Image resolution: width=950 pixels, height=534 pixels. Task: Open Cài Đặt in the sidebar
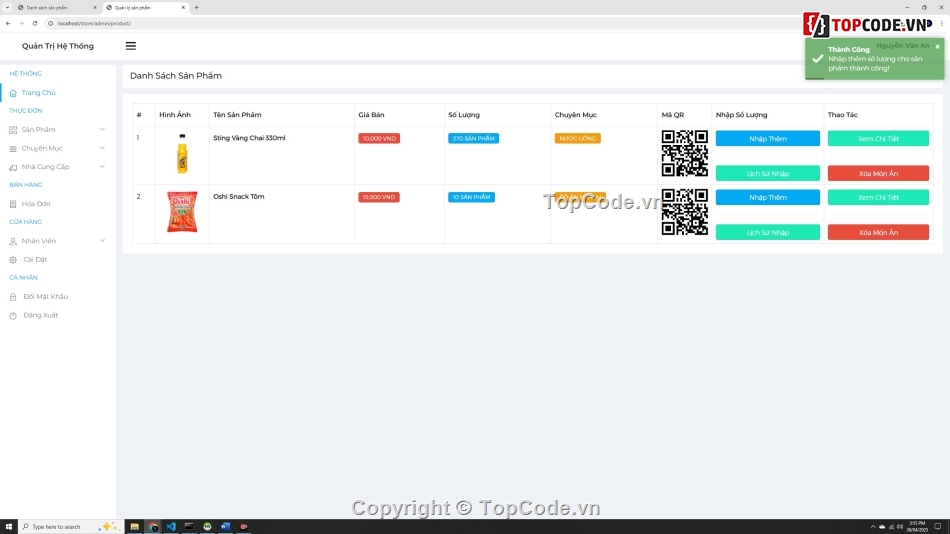pyautogui.click(x=35, y=259)
